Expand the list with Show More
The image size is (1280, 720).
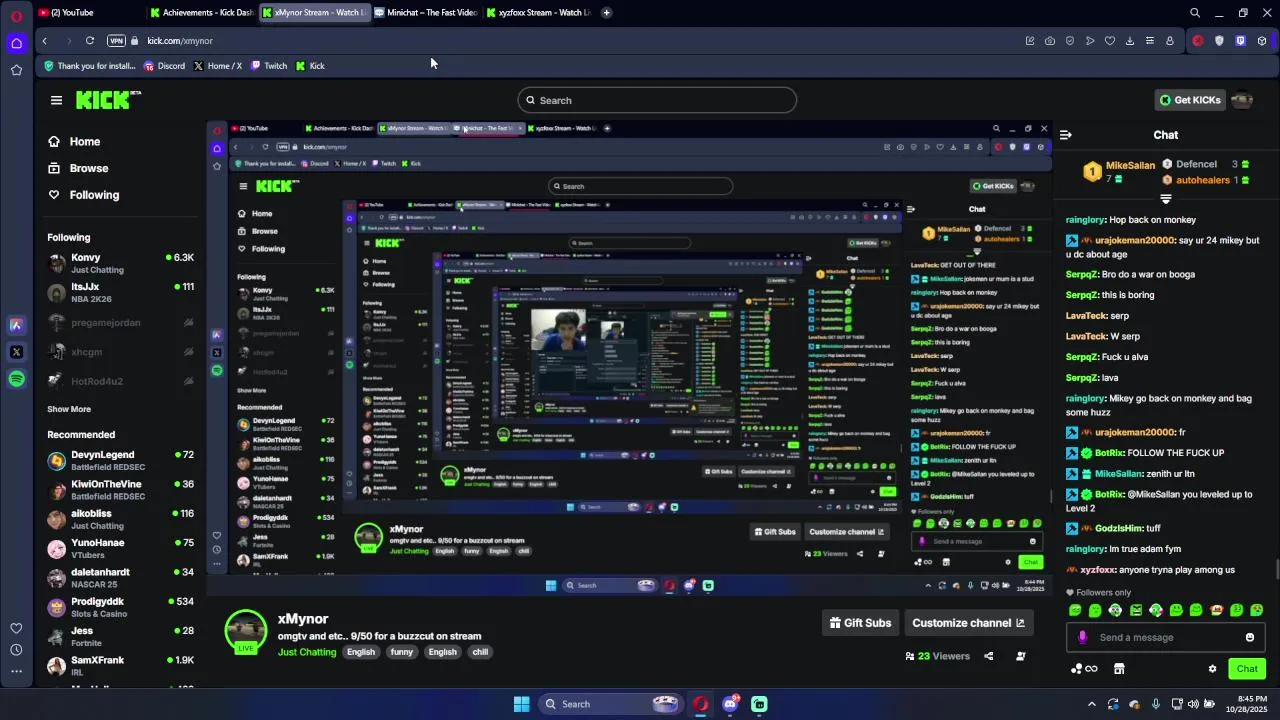pyautogui.click(x=69, y=409)
